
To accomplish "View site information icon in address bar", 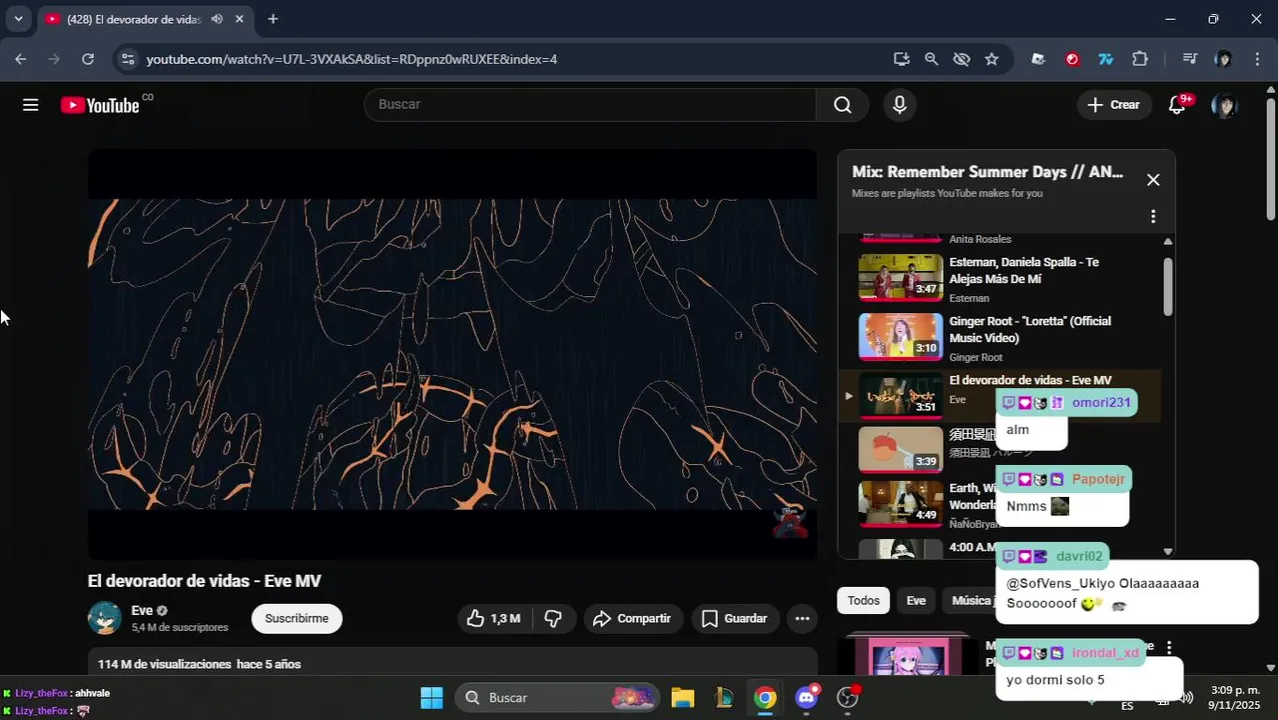I will coord(127,59).
